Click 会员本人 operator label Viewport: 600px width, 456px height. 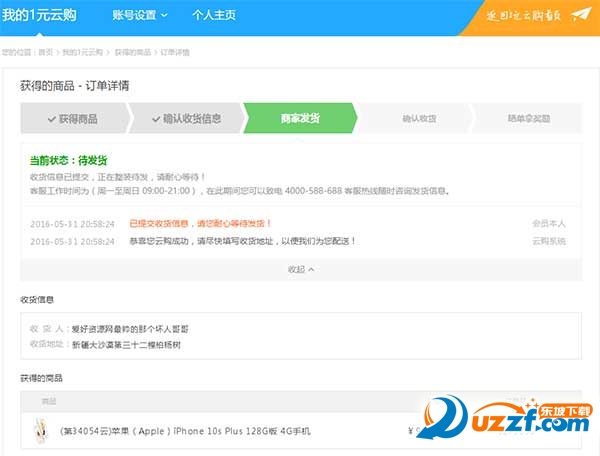click(x=549, y=223)
